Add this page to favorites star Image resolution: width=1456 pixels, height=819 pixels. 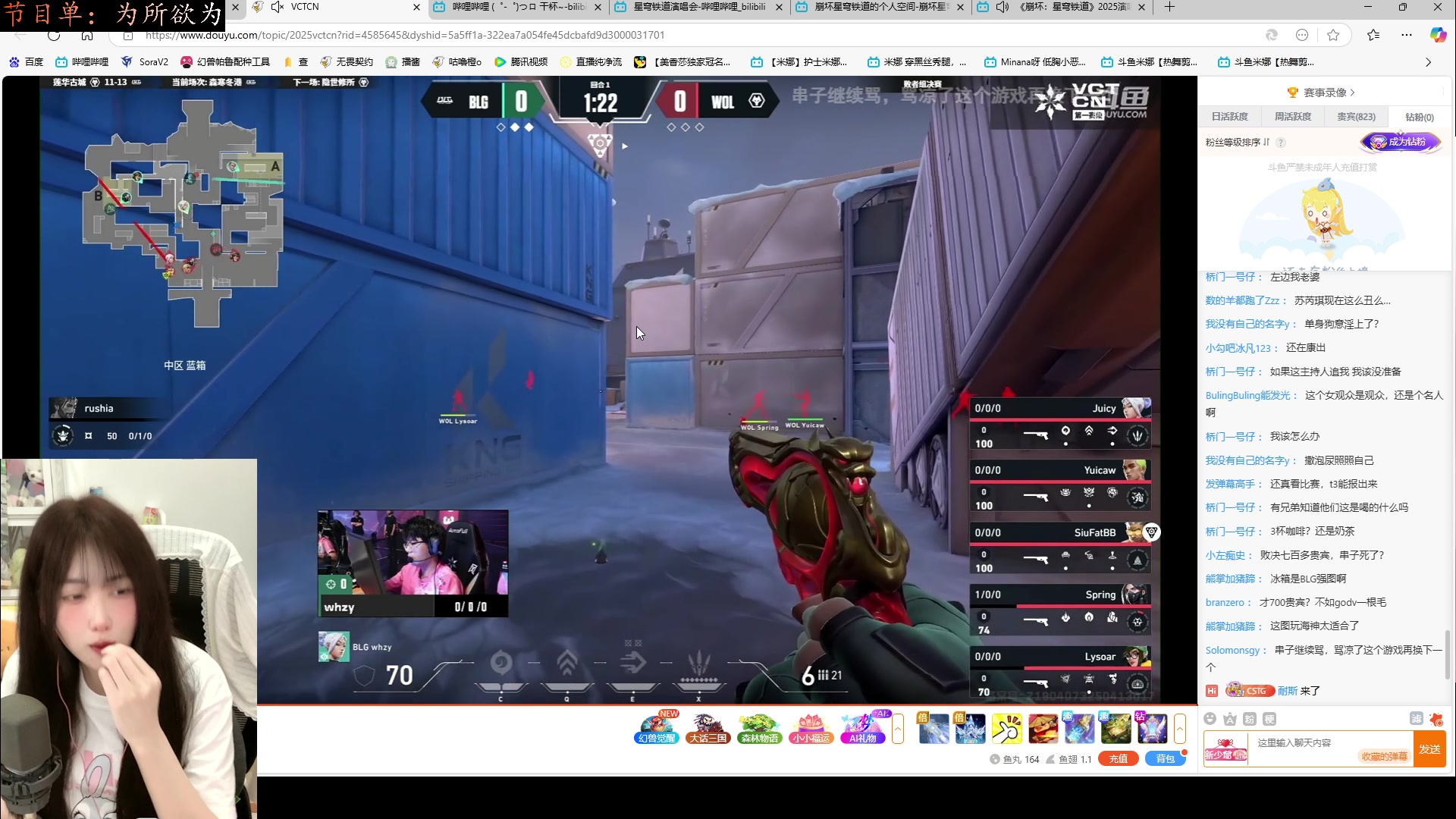(1333, 35)
